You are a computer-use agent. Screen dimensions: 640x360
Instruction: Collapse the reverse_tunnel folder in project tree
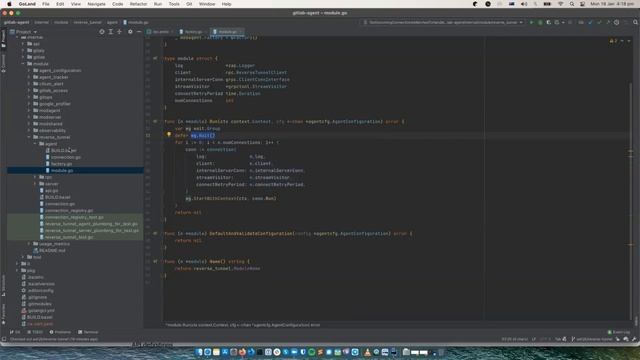(29, 137)
